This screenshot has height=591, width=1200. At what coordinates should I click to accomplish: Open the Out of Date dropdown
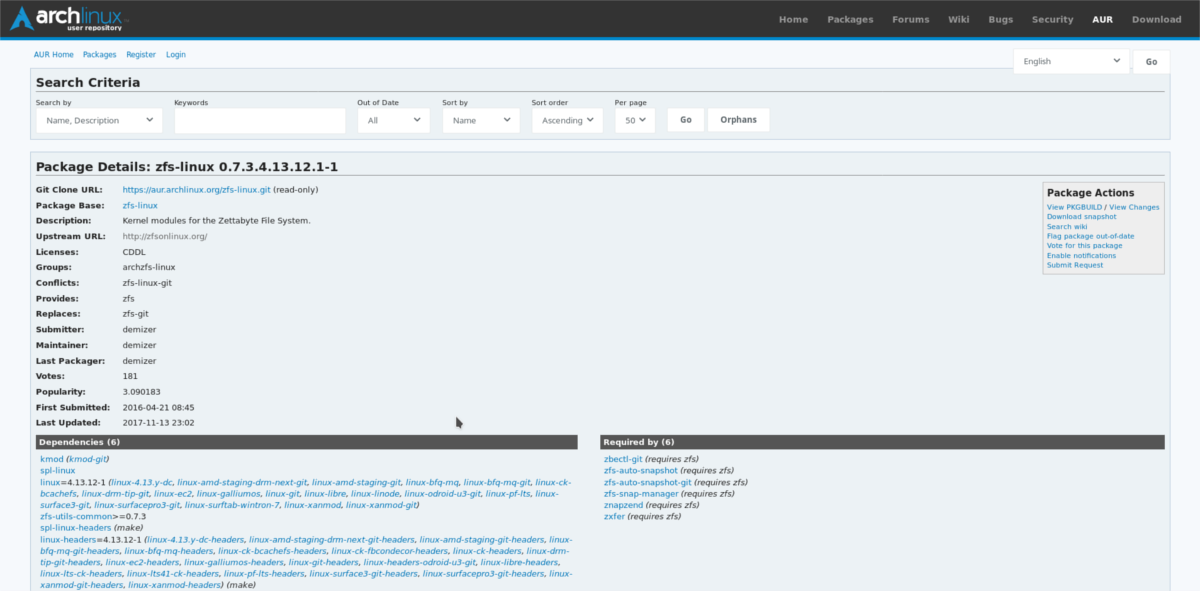click(393, 120)
